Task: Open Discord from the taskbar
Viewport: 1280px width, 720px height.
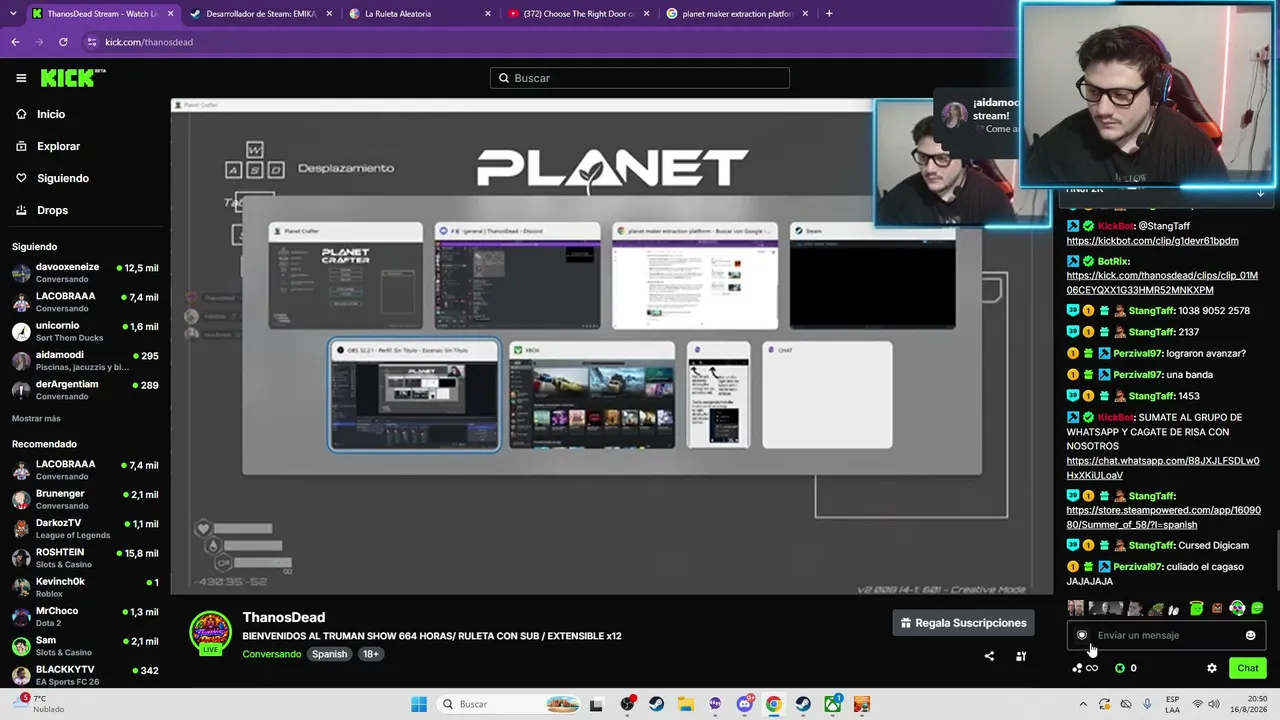Action: point(744,704)
